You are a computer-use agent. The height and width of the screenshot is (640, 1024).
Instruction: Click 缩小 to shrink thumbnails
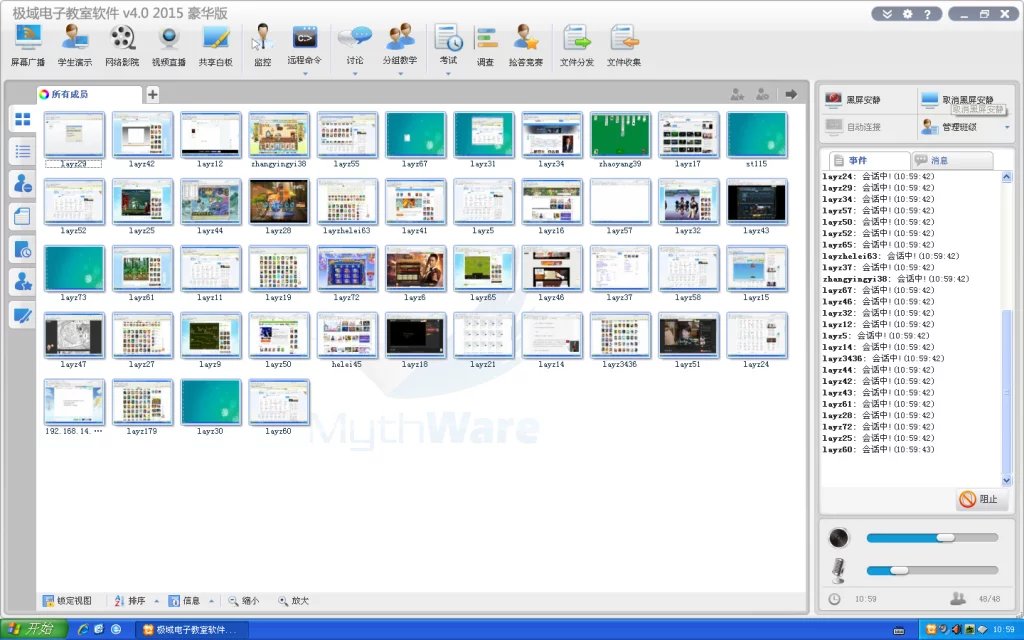pyautogui.click(x=244, y=601)
